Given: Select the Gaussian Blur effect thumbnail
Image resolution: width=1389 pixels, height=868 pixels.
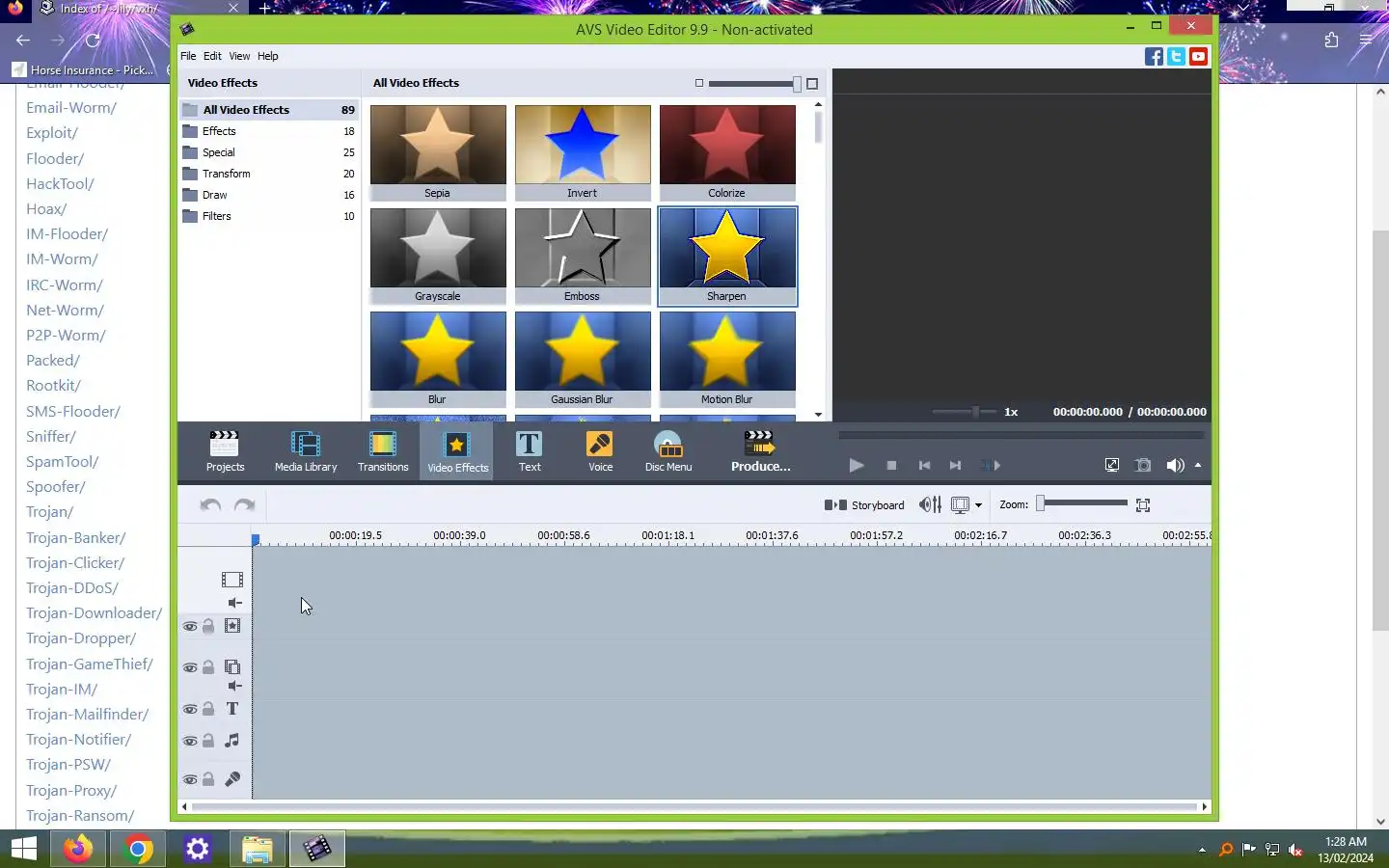Looking at the screenshot, I should [x=583, y=359].
